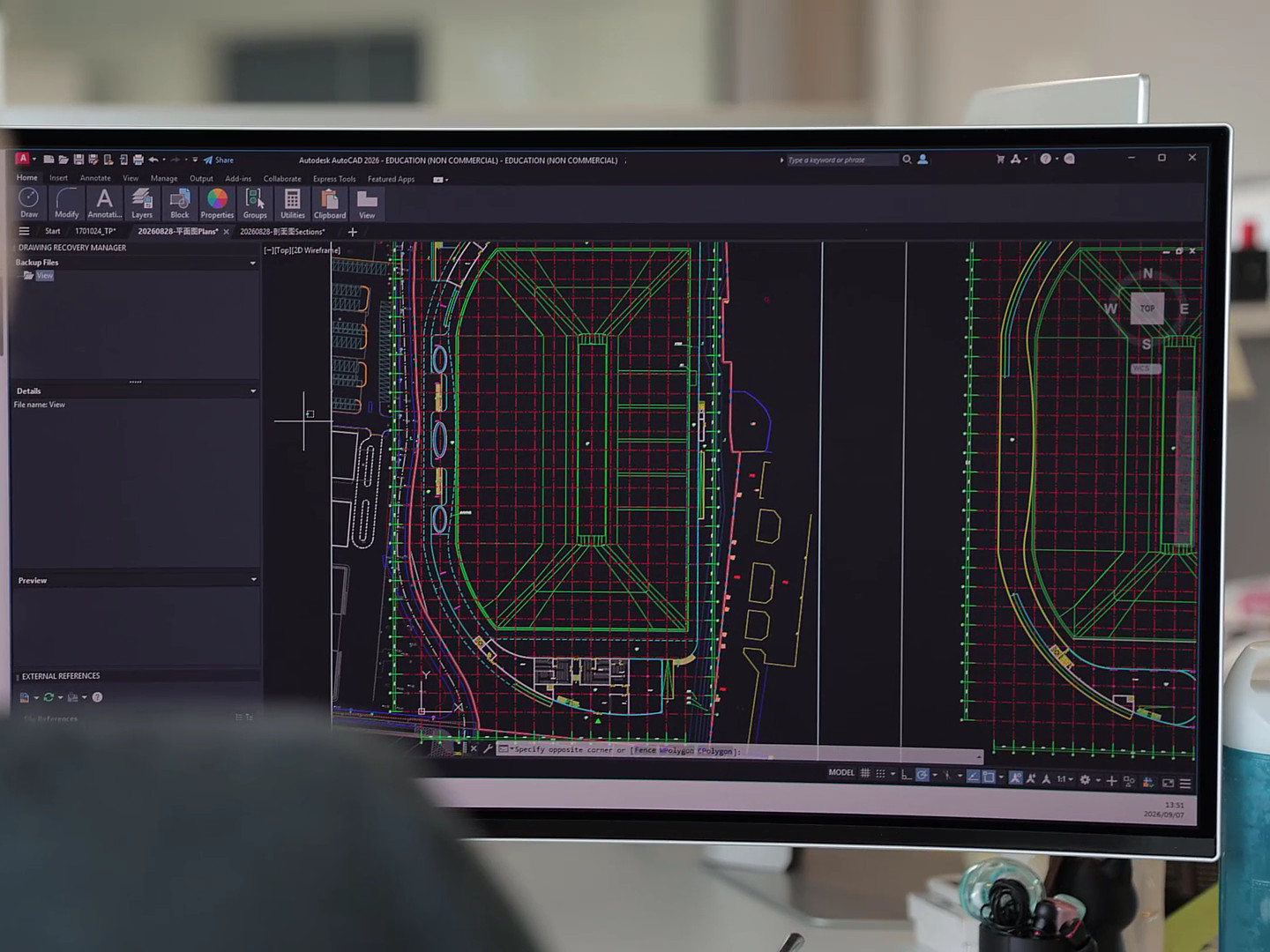Switch to the 20260828 Sections drawing tab

click(x=282, y=232)
